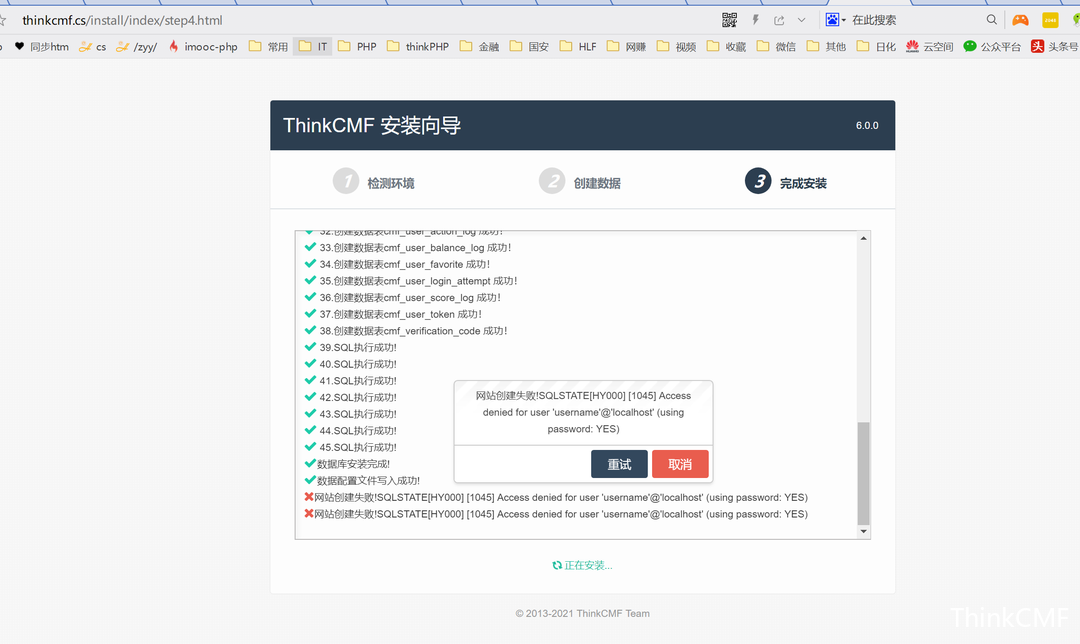This screenshot has width=1080, height=644.
Task: Click log line 45.SQL执行成功
Action: [x=358, y=447]
